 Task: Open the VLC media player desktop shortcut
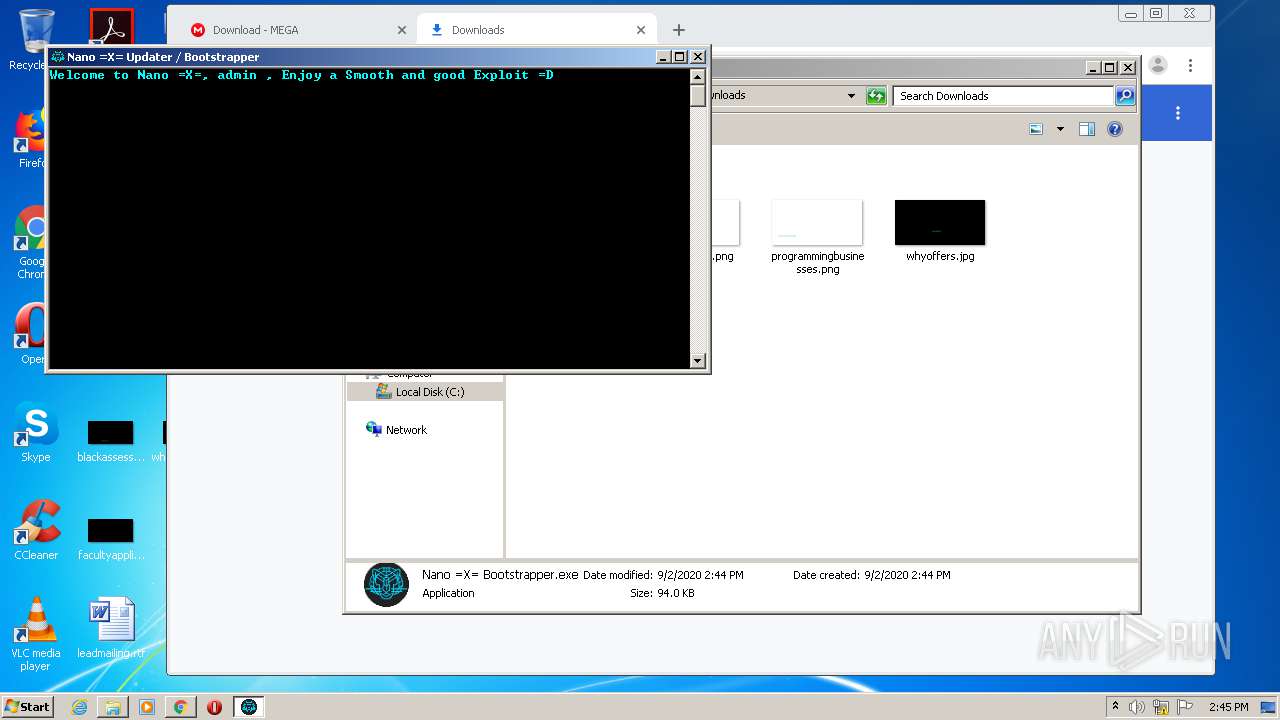click(36, 634)
